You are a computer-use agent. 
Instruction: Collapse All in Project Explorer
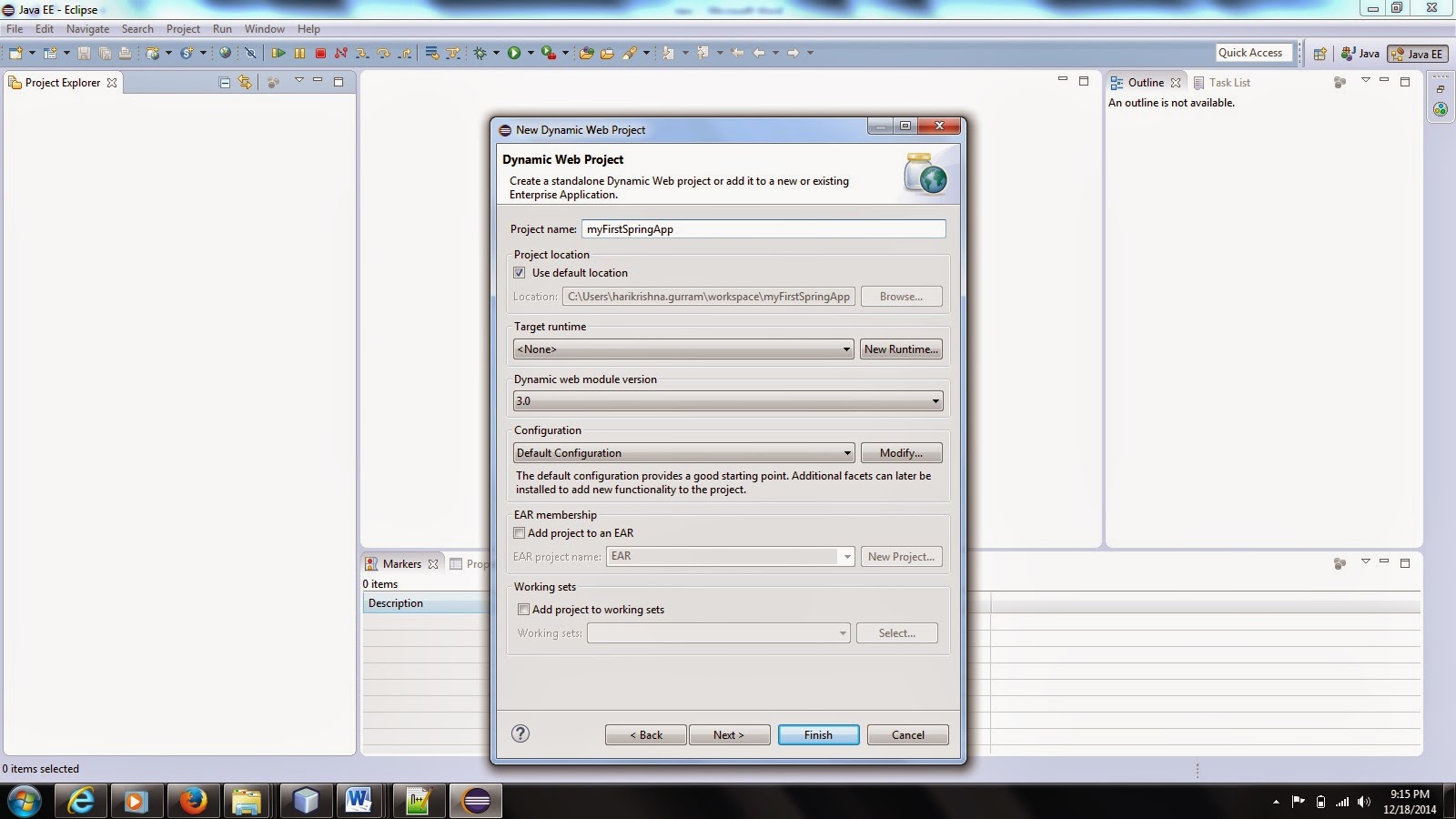pos(224,82)
